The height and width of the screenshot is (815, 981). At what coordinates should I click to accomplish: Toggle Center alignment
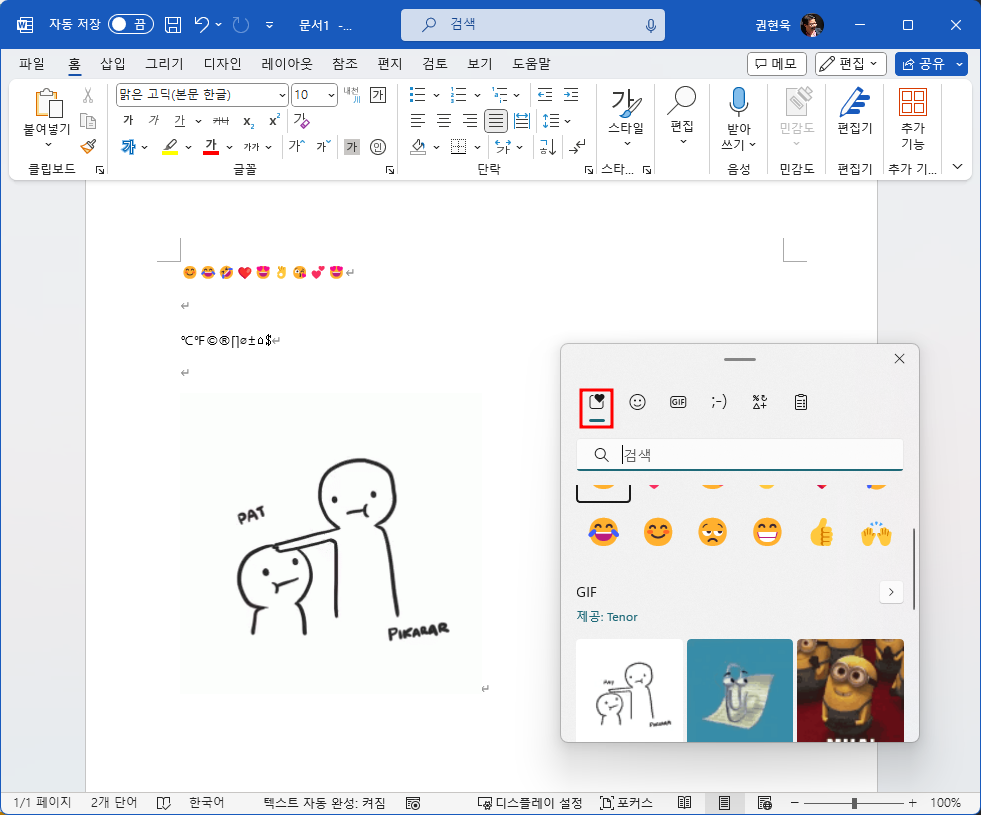(444, 121)
